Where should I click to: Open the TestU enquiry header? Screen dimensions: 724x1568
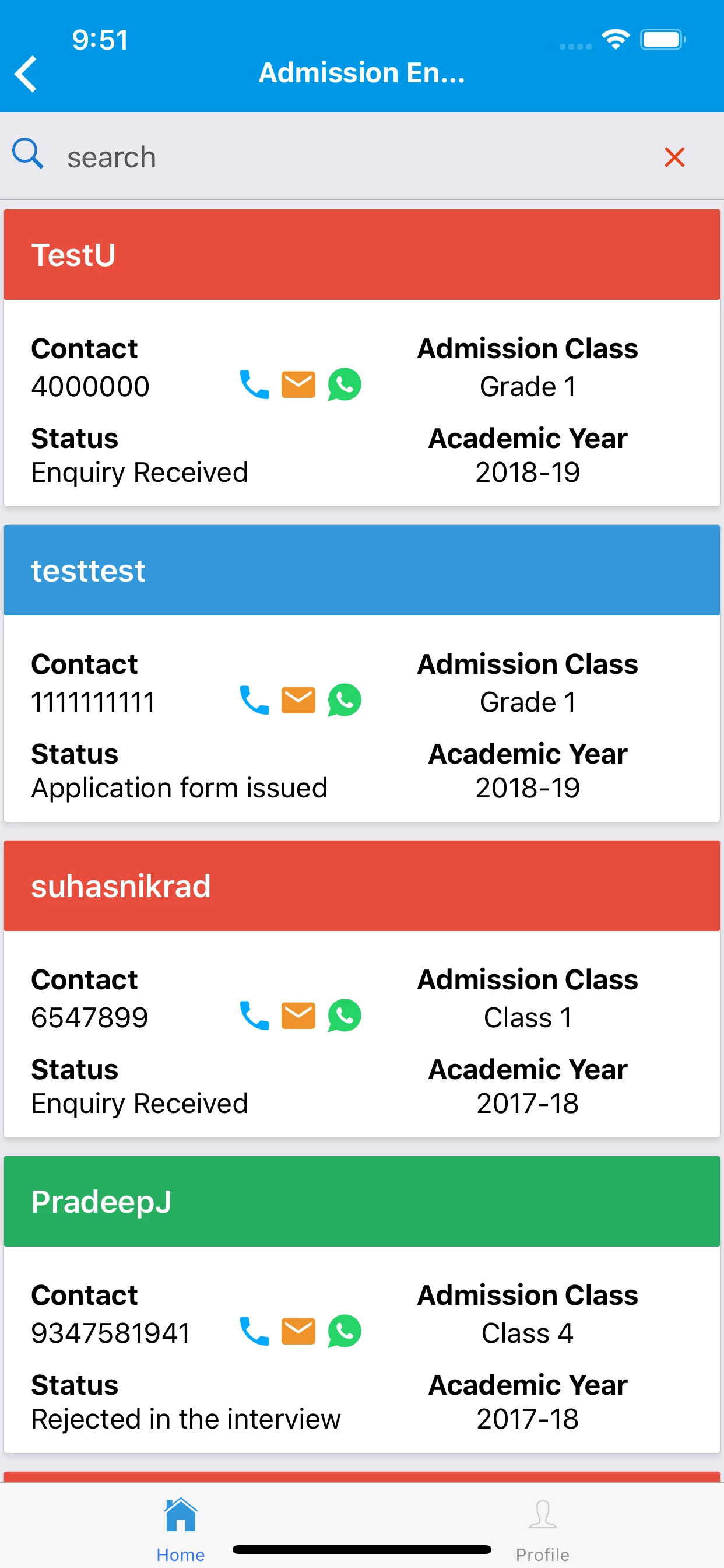(x=362, y=254)
